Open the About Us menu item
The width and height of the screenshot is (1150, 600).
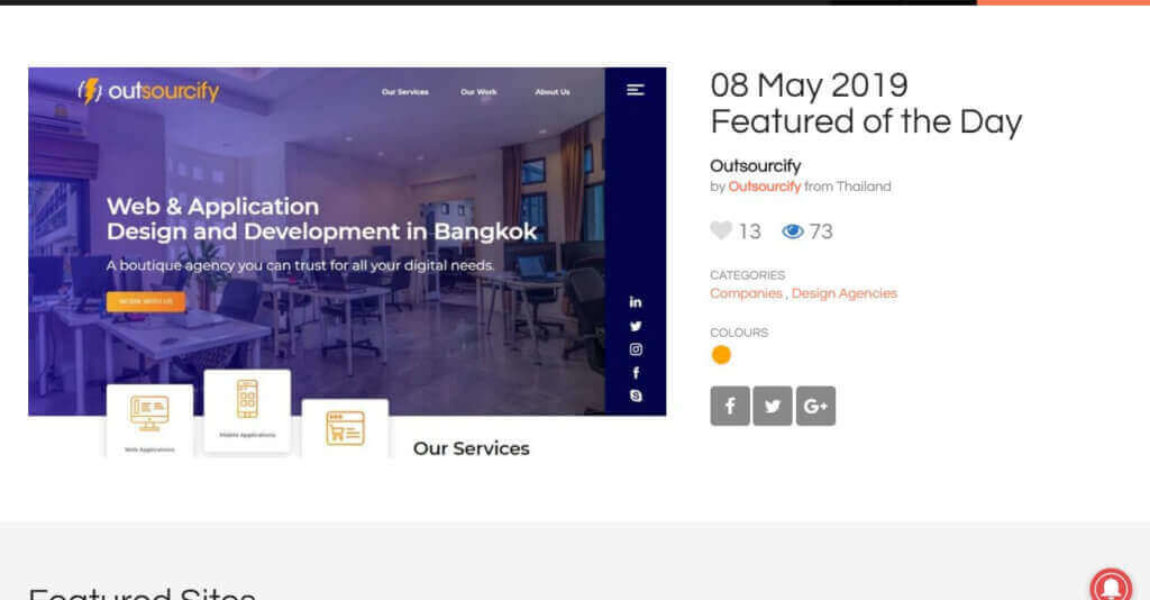(552, 92)
